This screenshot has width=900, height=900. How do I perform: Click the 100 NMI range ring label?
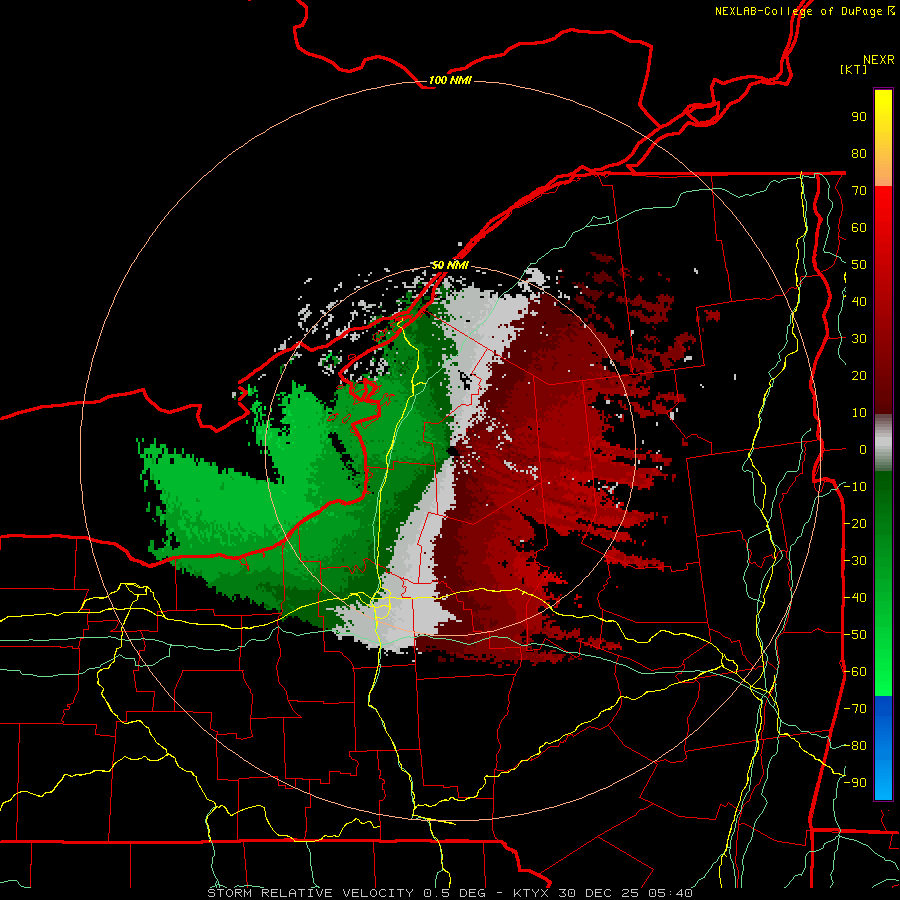click(450, 80)
